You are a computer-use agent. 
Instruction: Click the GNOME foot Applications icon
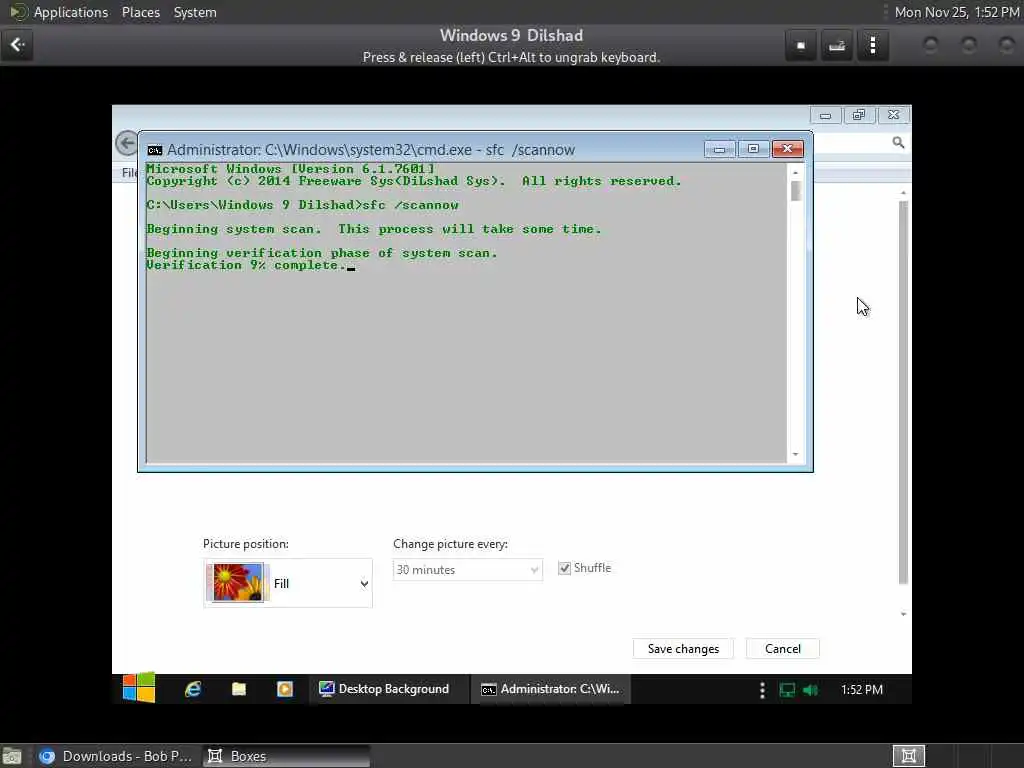pos(18,12)
